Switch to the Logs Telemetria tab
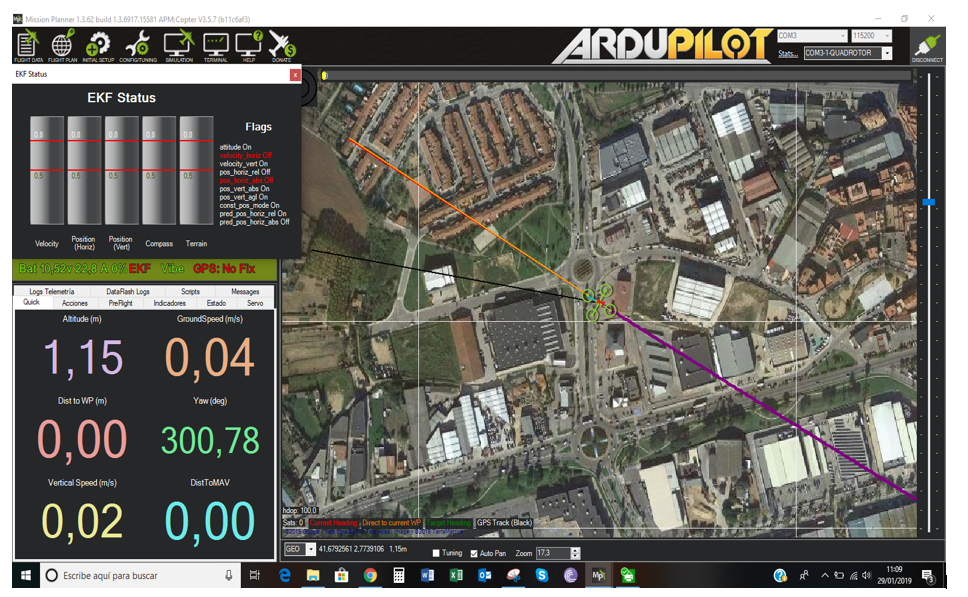This screenshot has height=597, width=968. click(x=52, y=291)
